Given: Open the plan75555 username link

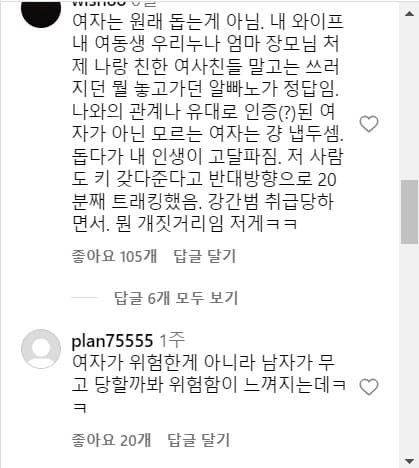Looking at the screenshot, I should pos(112,341).
